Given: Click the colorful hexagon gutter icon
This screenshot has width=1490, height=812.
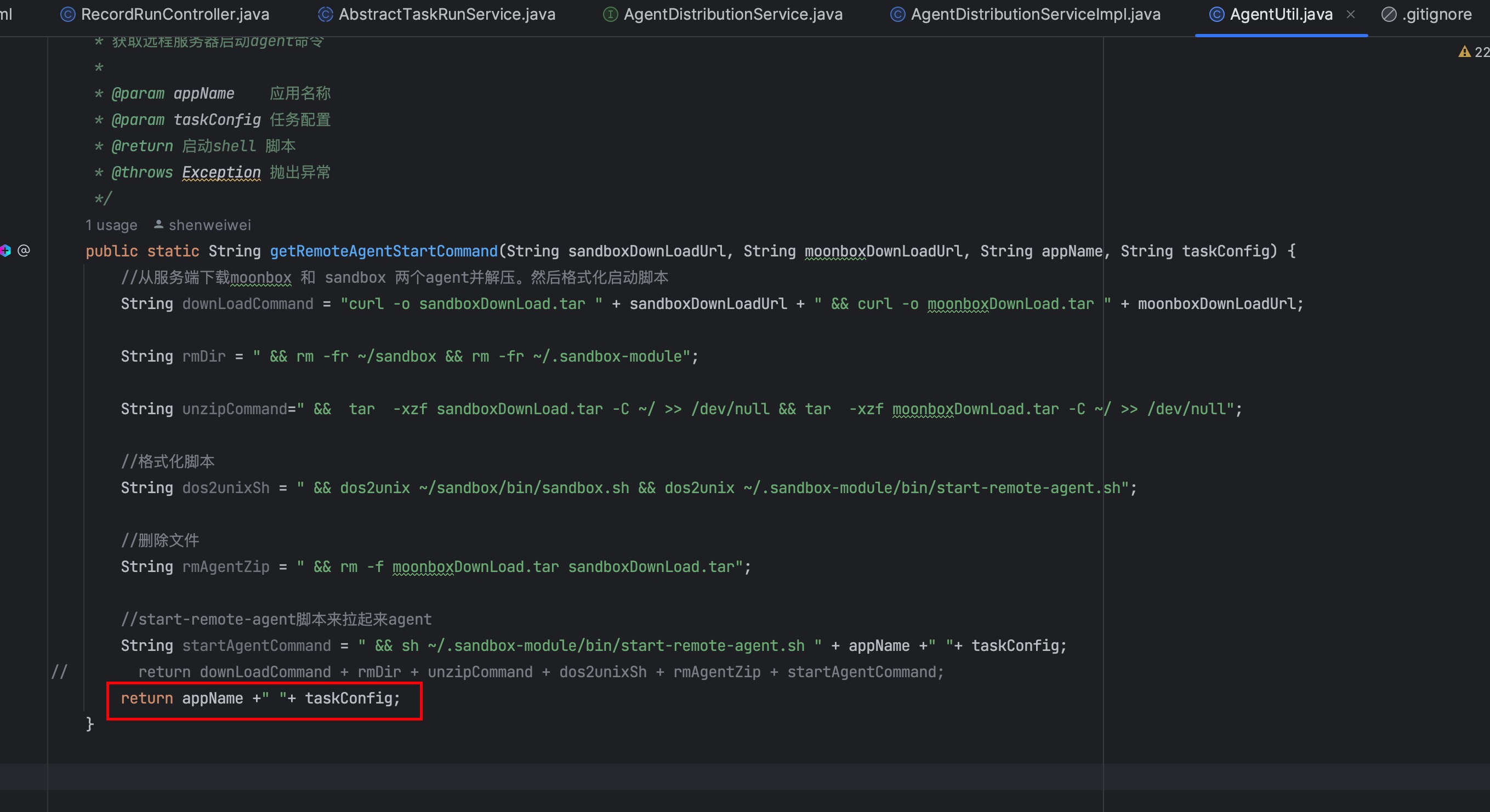Looking at the screenshot, I should [6, 250].
